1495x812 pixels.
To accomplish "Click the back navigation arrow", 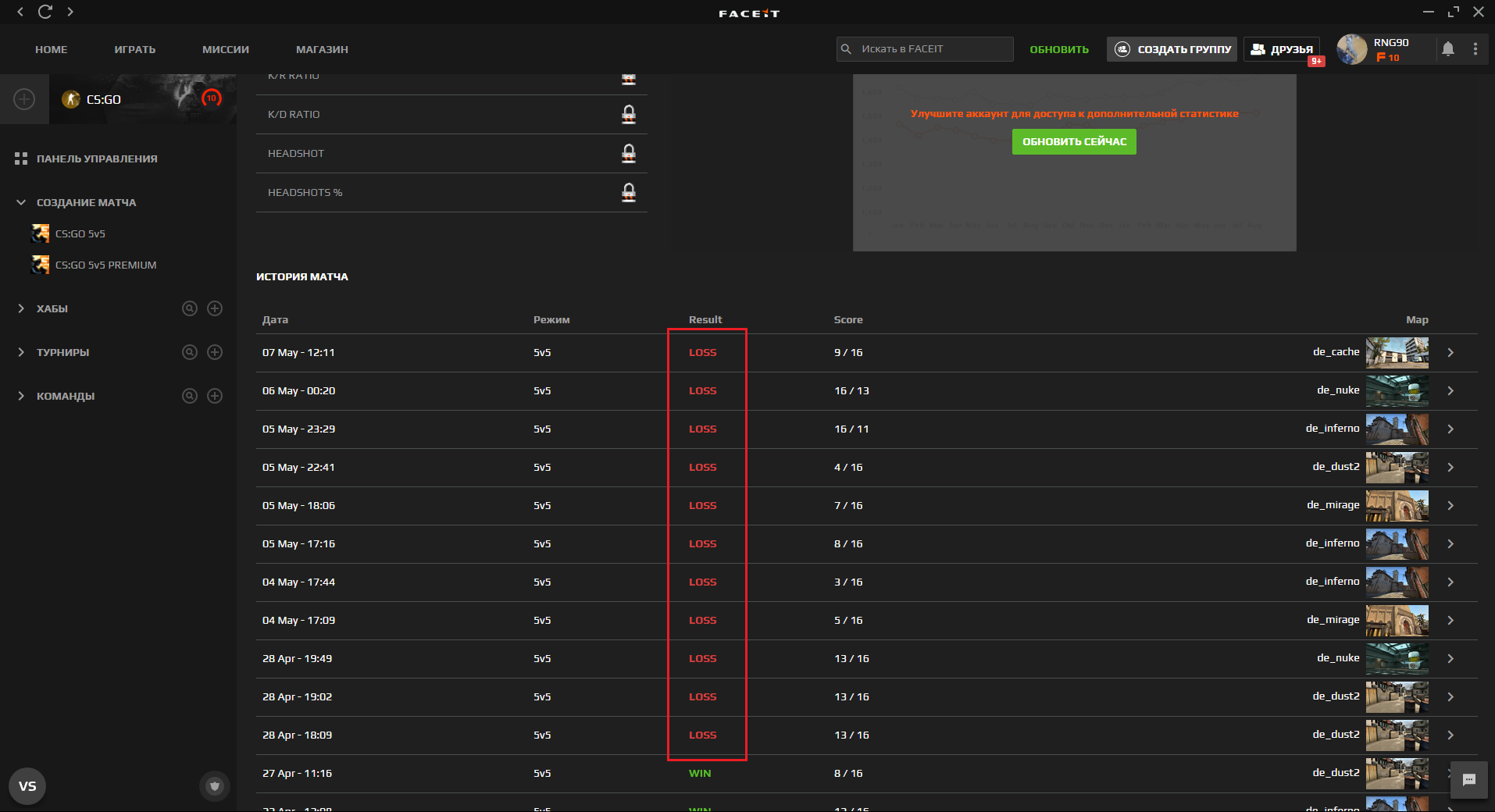I will (x=21, y=12).
